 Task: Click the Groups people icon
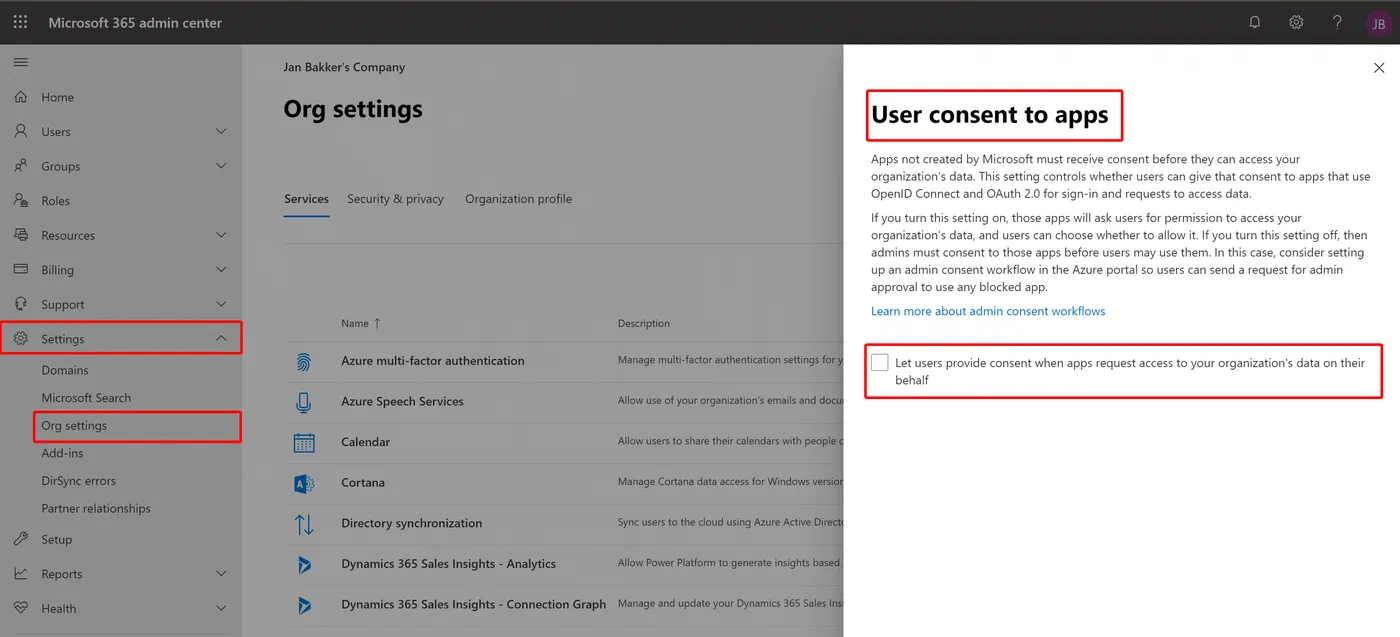pos(21,166)
